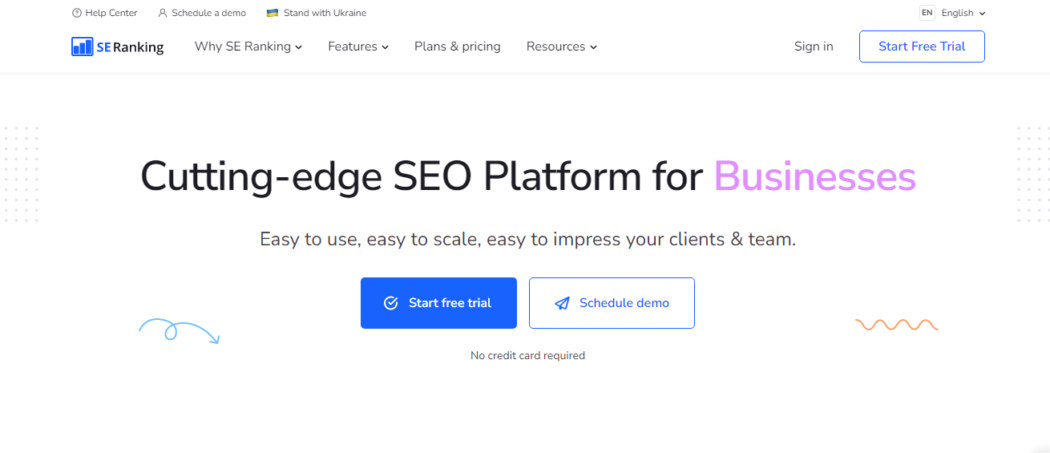This screenshot has height=453, width=1050.
Task: Click the Sign in link
Action: pyautogui.click(x=814, y=46)
